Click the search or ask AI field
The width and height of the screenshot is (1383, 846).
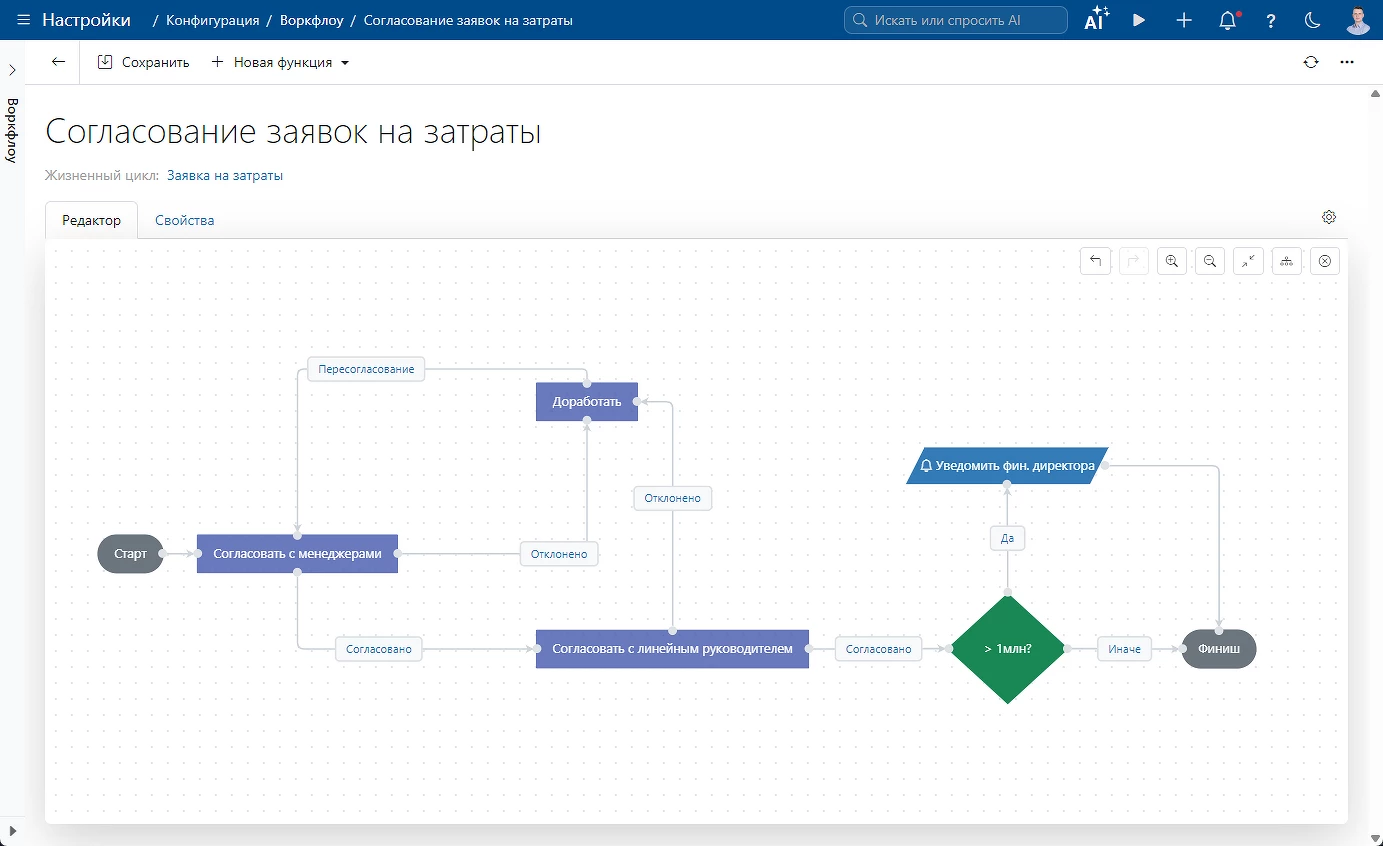[956, 20]
